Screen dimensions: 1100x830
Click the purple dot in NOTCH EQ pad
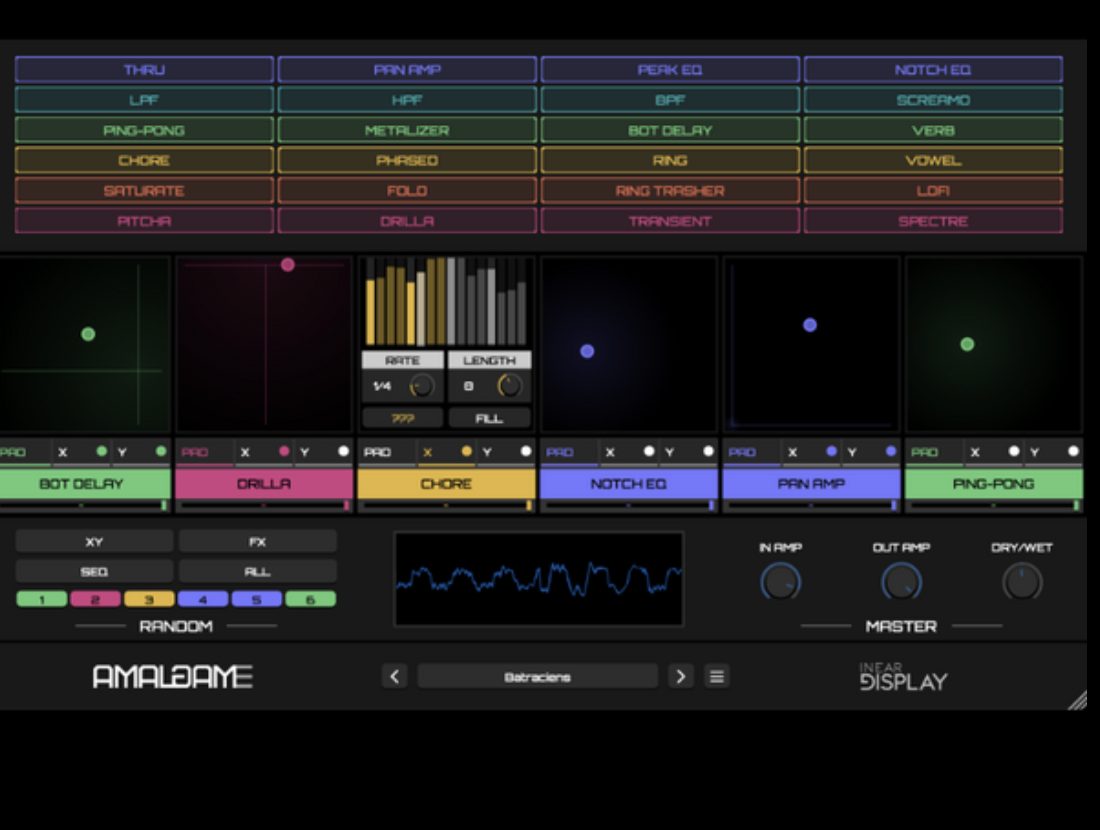click(587, 352)
